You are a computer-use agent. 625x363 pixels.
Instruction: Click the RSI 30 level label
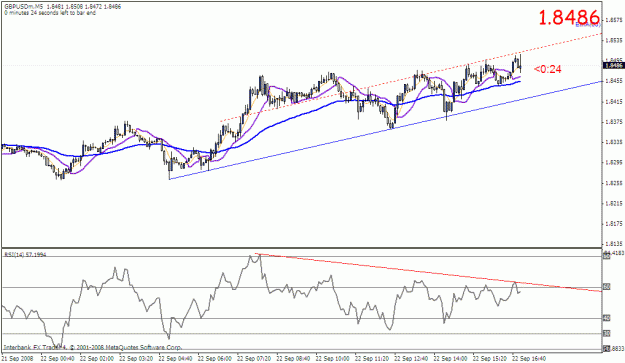607,333
